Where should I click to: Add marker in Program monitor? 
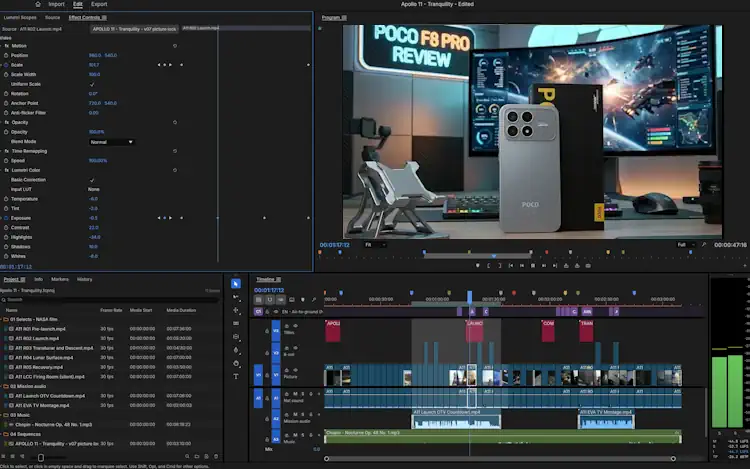477,266
